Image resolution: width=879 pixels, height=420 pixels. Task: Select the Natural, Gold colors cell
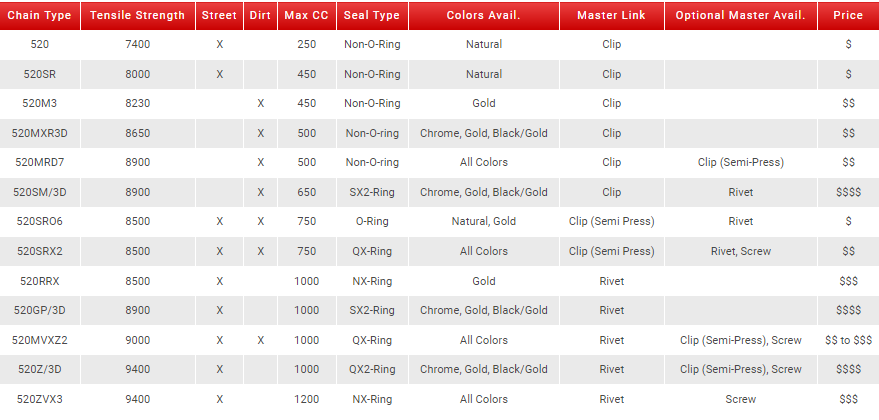484,222
